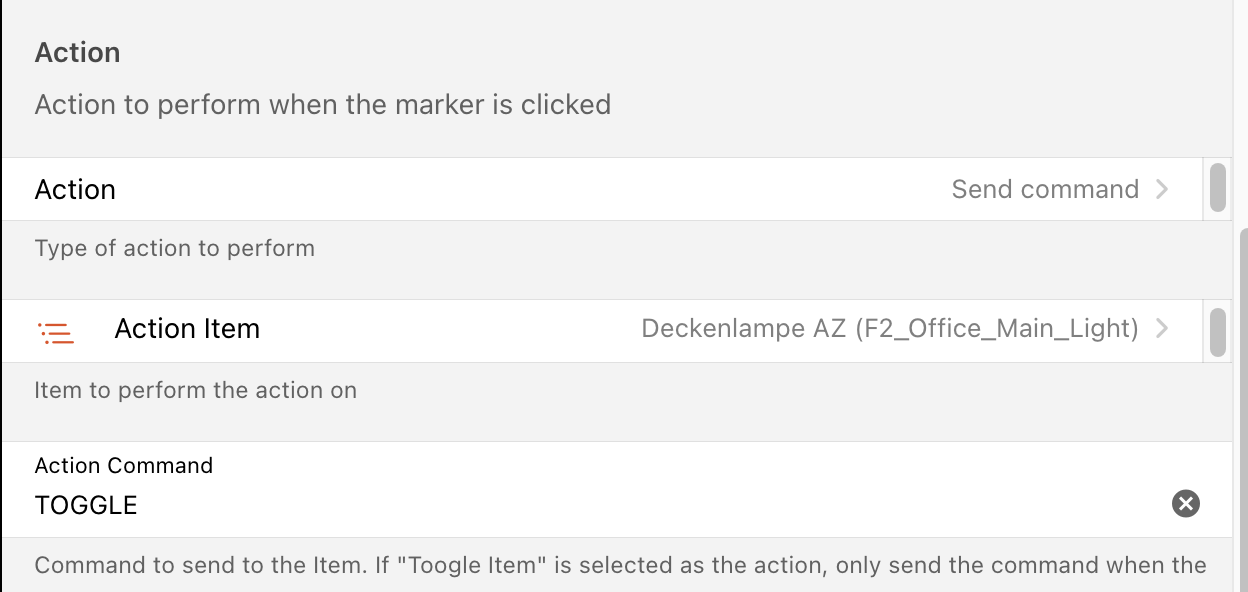This screenshot has height=592, width=1248.
Task: Click the "Action to perform when the marker is clicked" description
Action: [322, 104]
